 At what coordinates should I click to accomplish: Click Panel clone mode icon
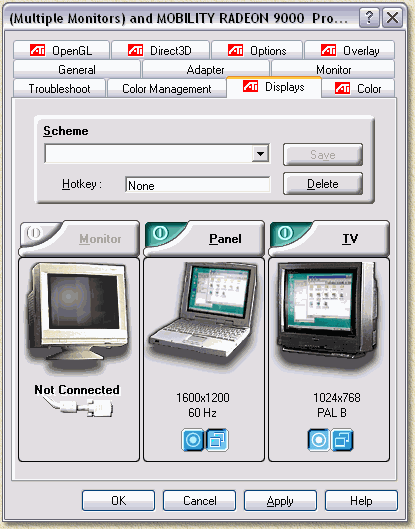[x=217, y=440]
